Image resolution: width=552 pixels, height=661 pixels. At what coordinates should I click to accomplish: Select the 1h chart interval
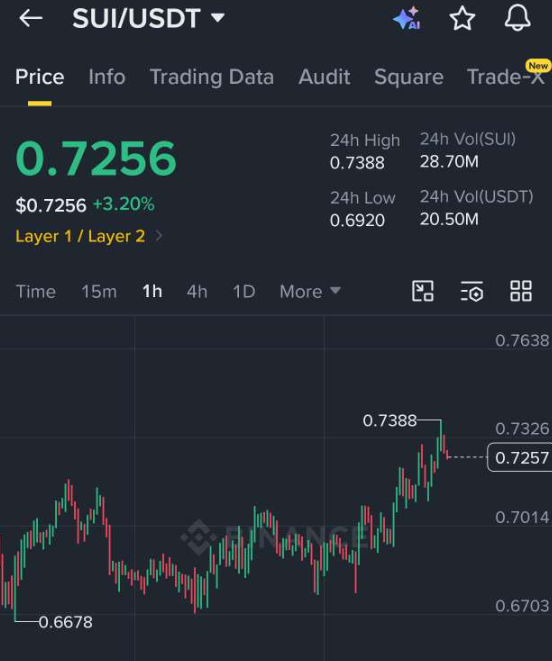pos(152,292)
